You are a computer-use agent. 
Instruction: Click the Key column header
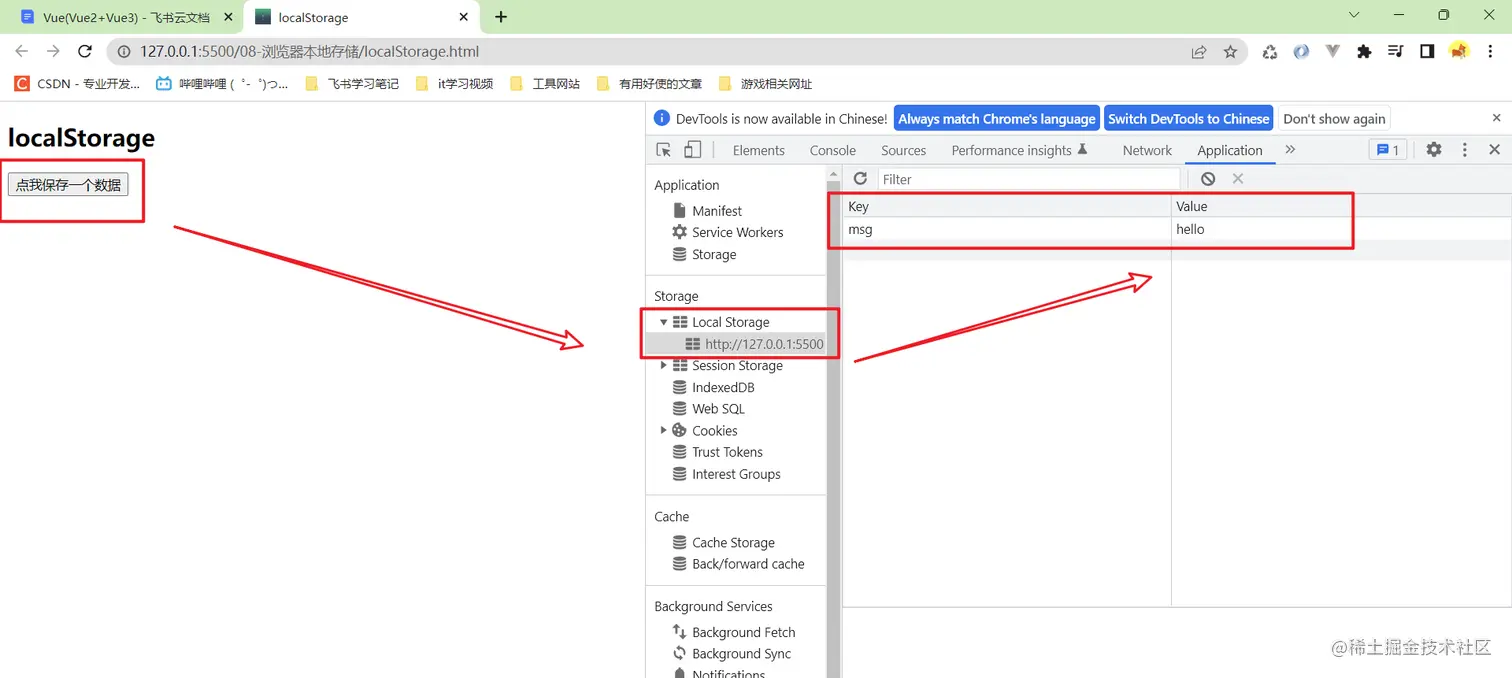pos(1007,206)
